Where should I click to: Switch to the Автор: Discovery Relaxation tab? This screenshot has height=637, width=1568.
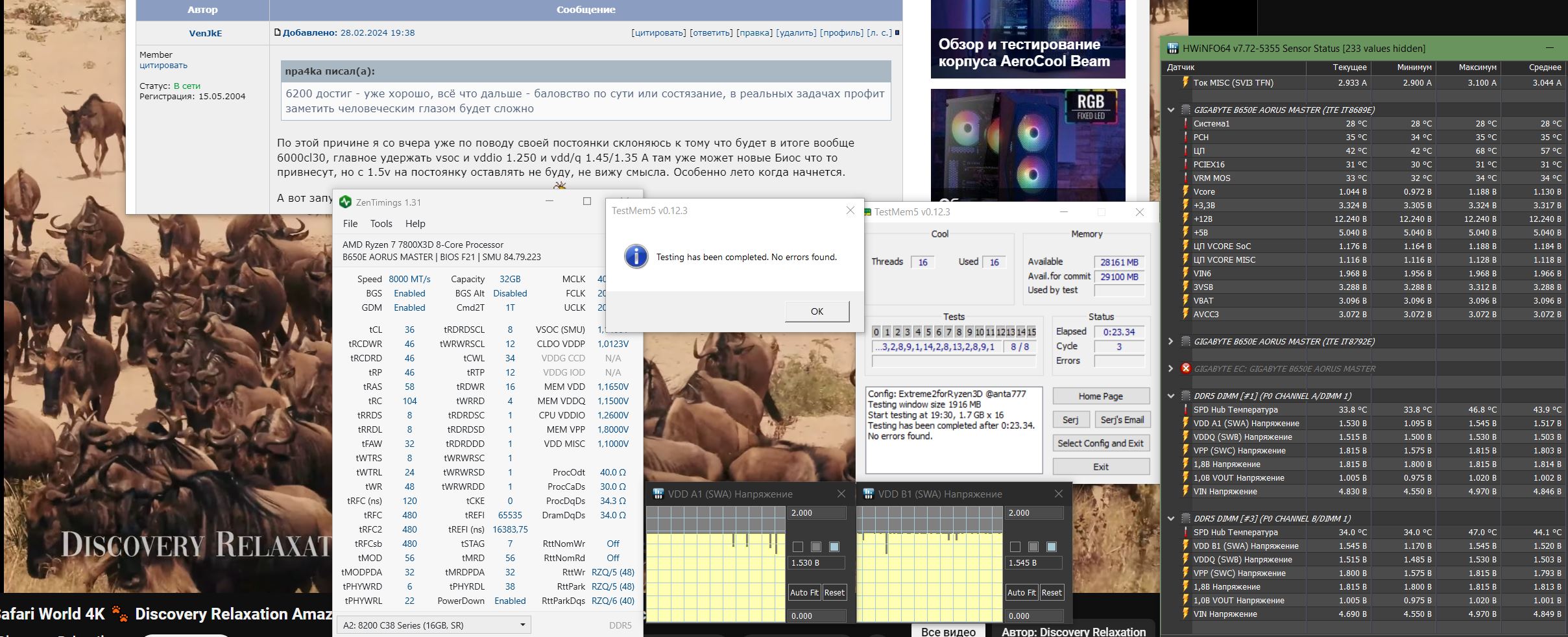pyautogui.click(x=1074, y=631)
